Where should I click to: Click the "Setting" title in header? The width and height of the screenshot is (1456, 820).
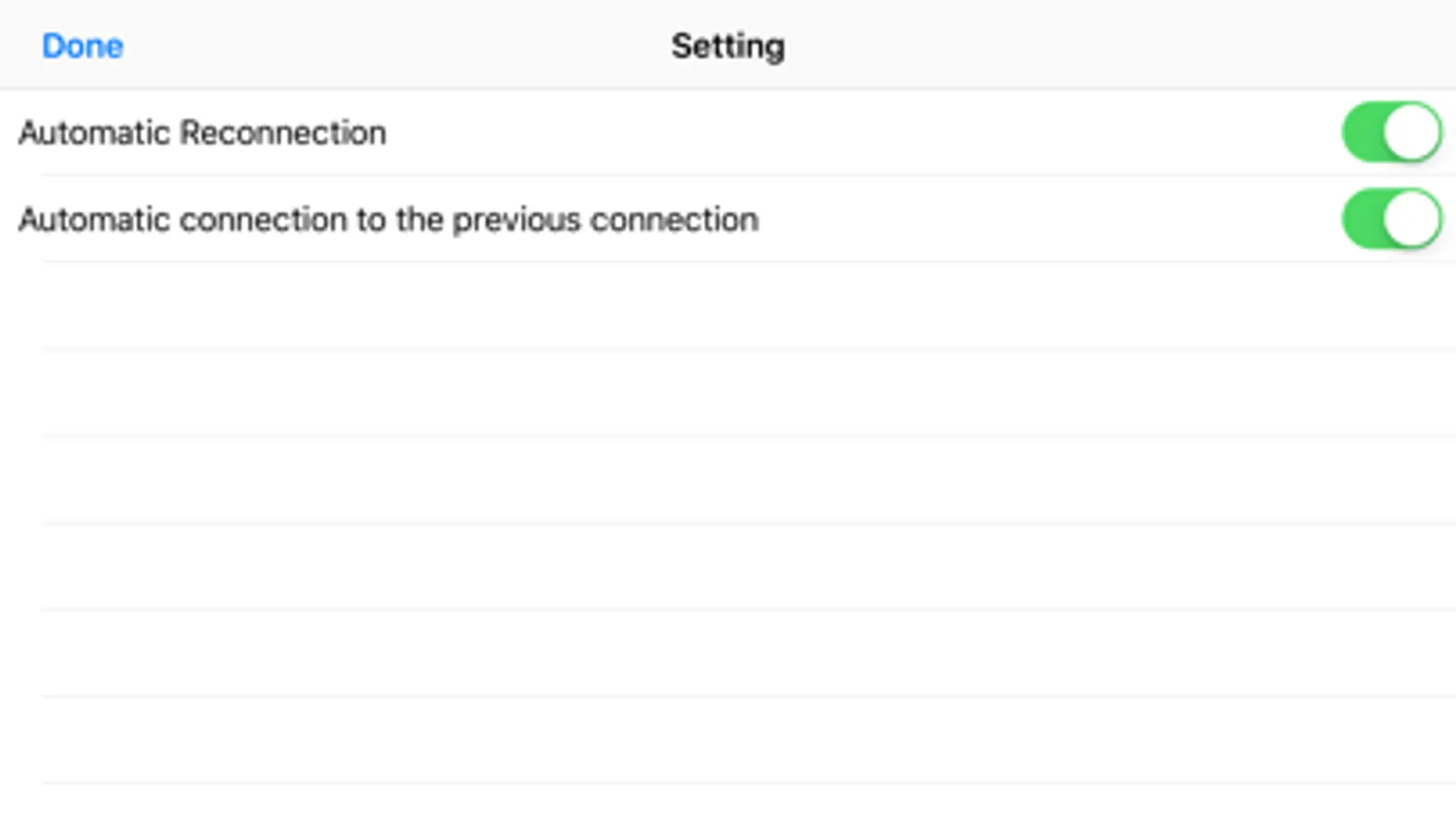point(728,46)
